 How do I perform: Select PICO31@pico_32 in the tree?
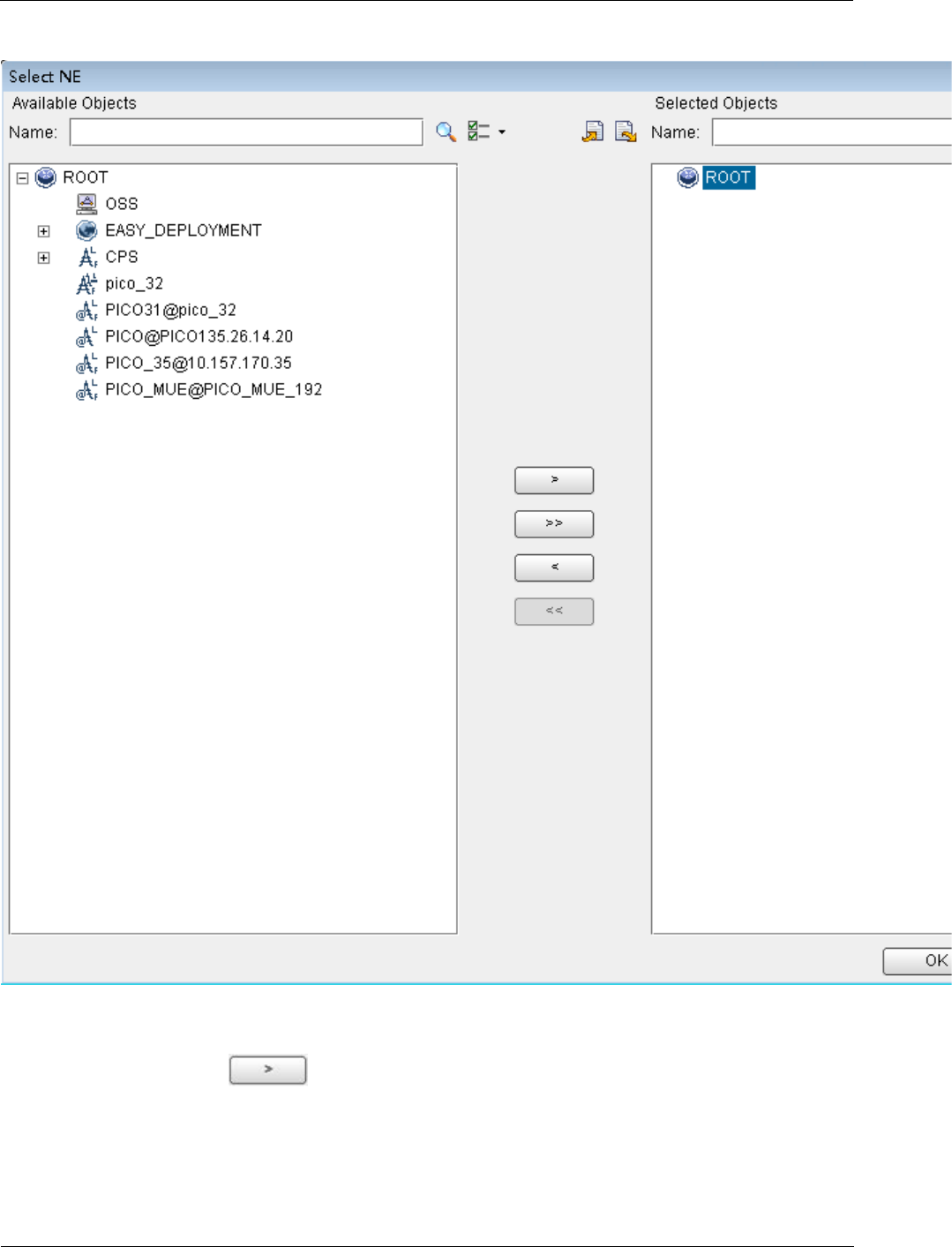(x=171, y=310)
